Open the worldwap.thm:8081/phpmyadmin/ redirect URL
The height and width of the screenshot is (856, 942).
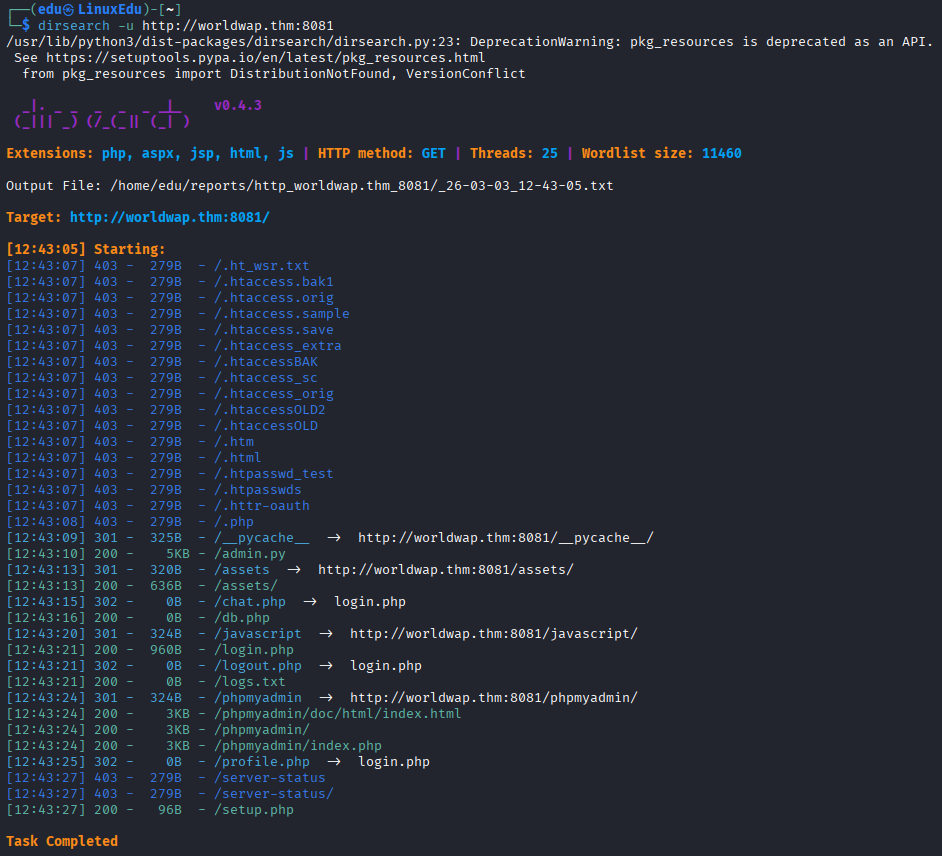(x=494, y=697)
